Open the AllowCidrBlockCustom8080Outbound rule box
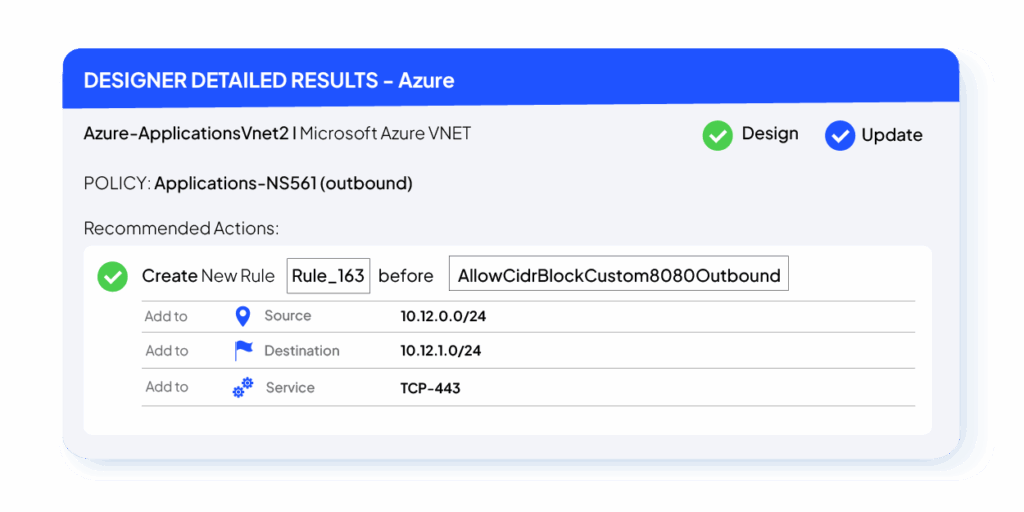Viewport: 1024px width, 512px height. point(618,276)
